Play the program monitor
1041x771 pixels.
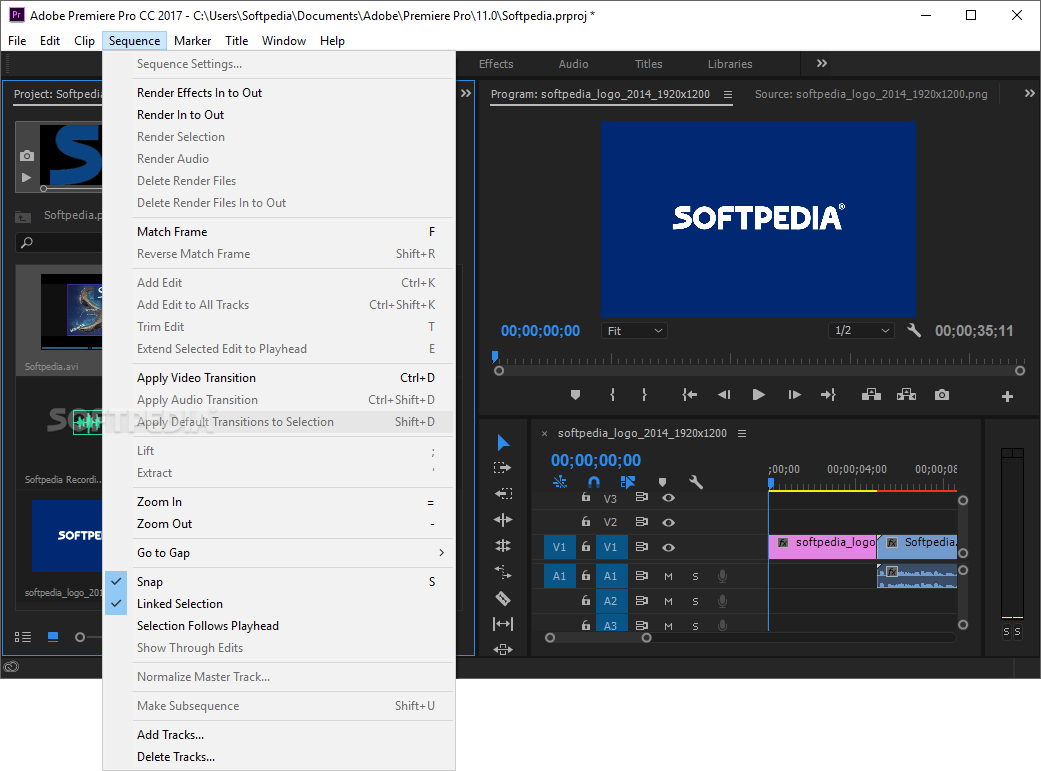pyautogui.click(x=758, y=395)
